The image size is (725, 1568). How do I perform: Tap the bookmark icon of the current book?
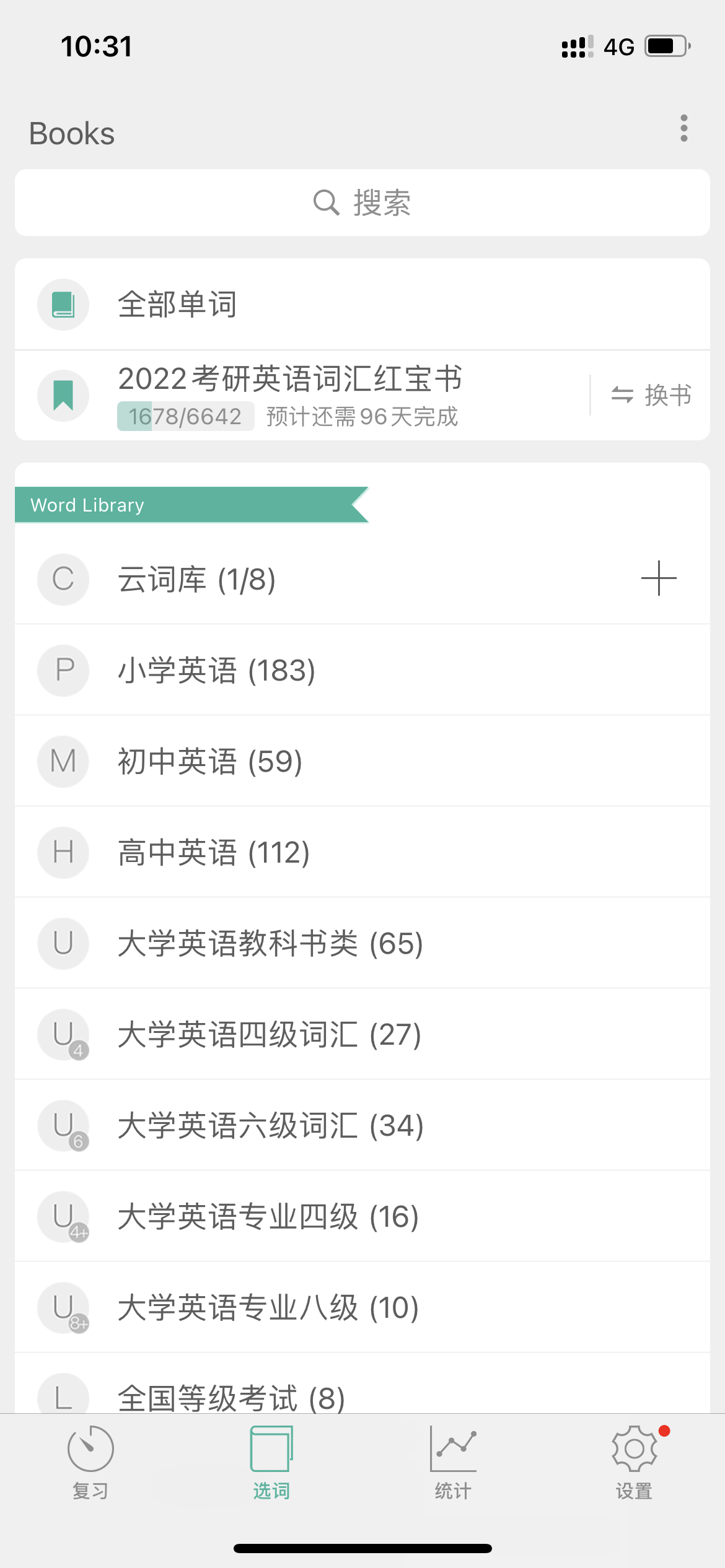point(63,395)
